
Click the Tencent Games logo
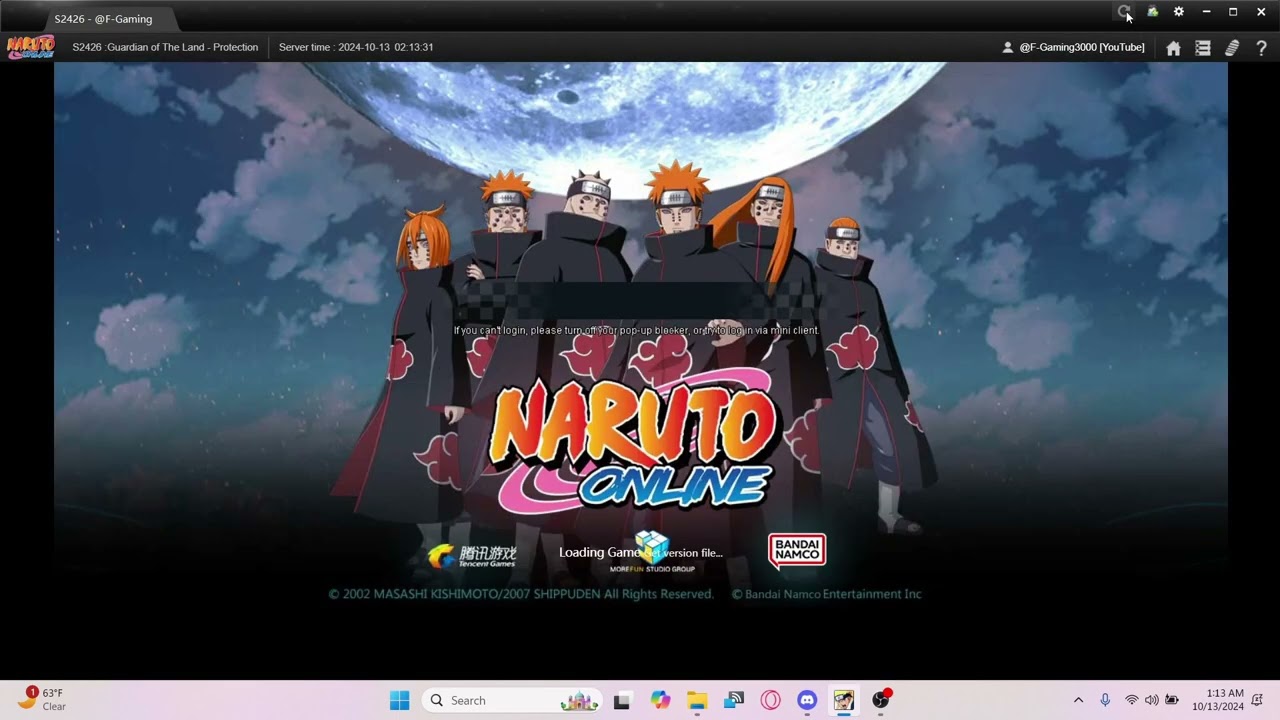(x=472, y=556)
